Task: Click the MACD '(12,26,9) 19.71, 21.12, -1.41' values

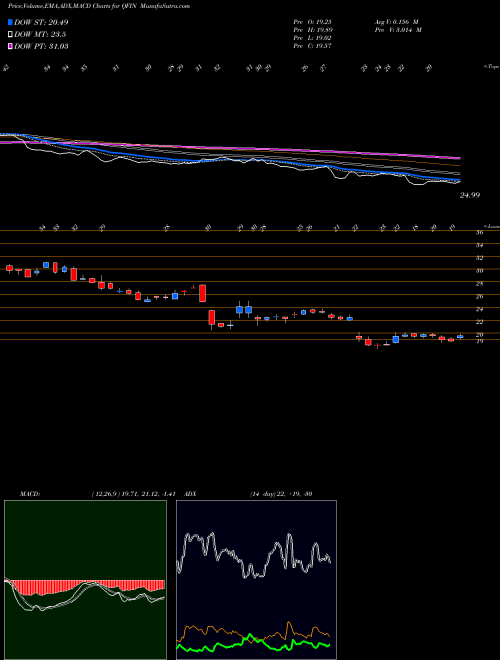Action: 136,494
